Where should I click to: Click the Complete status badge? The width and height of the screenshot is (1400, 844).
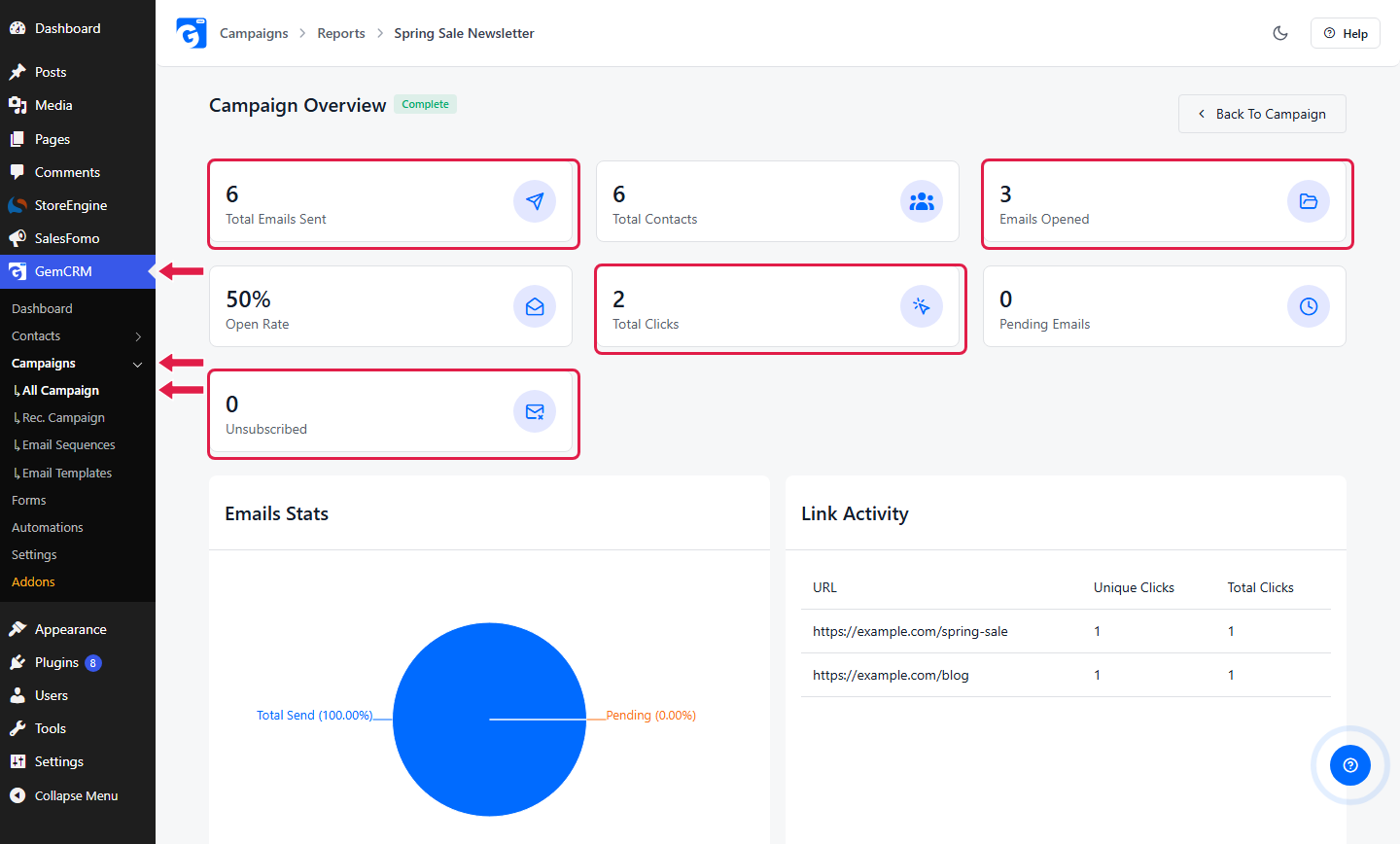(426, 104)
